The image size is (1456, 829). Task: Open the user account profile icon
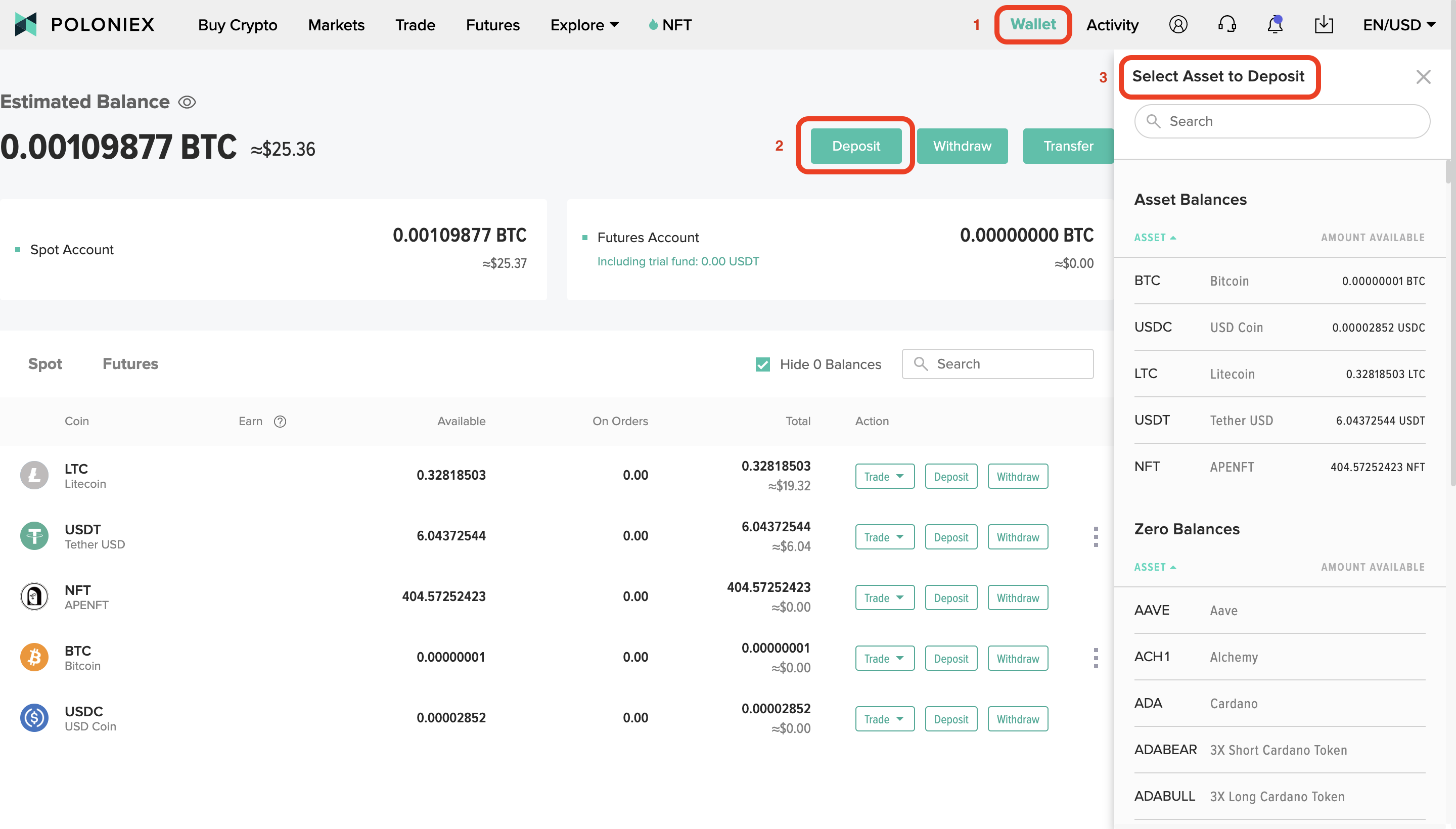coord(1178,23)
